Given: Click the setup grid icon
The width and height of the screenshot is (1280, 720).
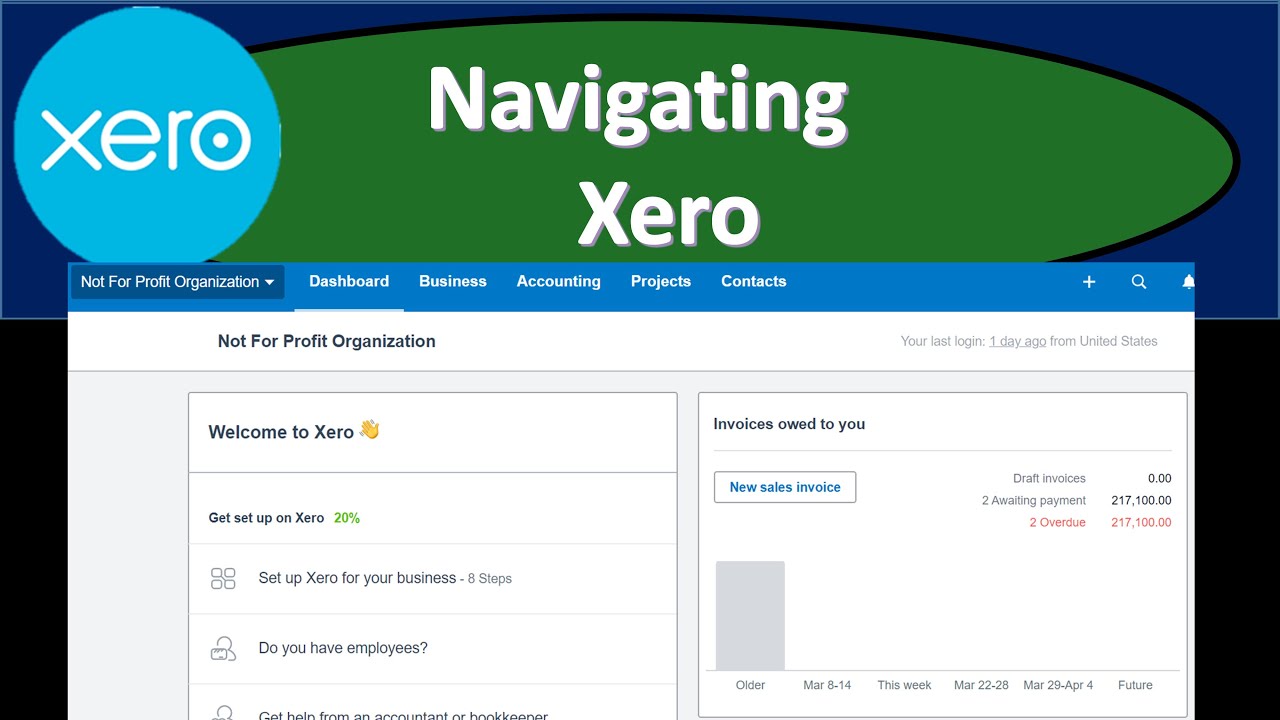Looking at the screenshot, I should point(223,579).
